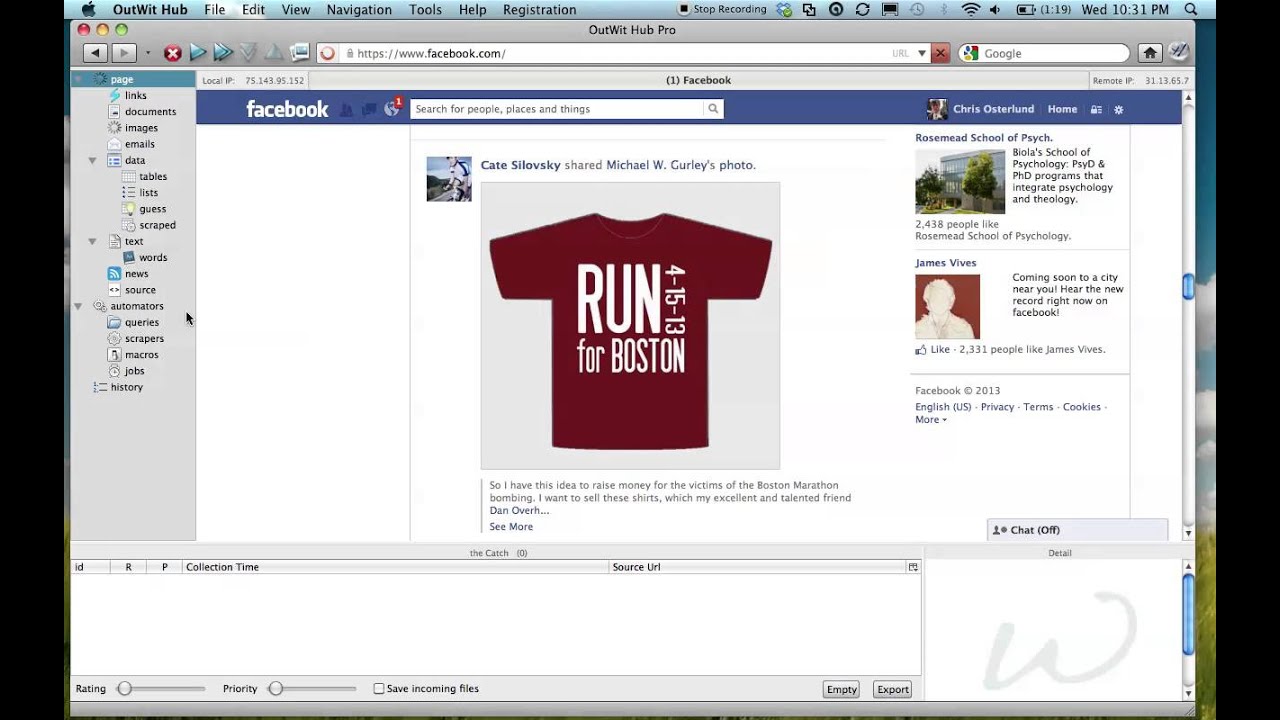1280x720 pixels.
Task: Click the Catch table column picker icon
Action: click(913, 567)
